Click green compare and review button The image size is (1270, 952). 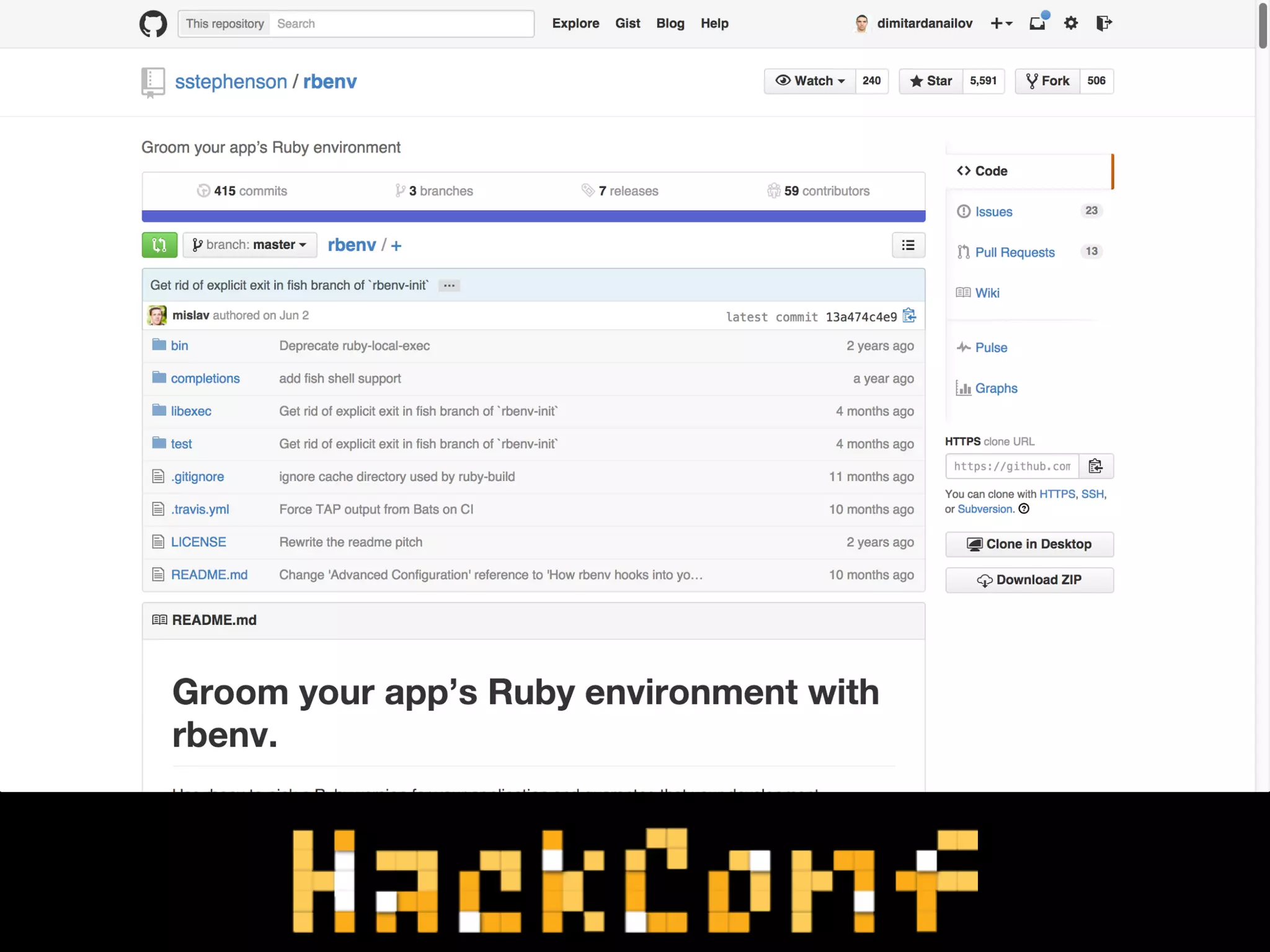159,245
